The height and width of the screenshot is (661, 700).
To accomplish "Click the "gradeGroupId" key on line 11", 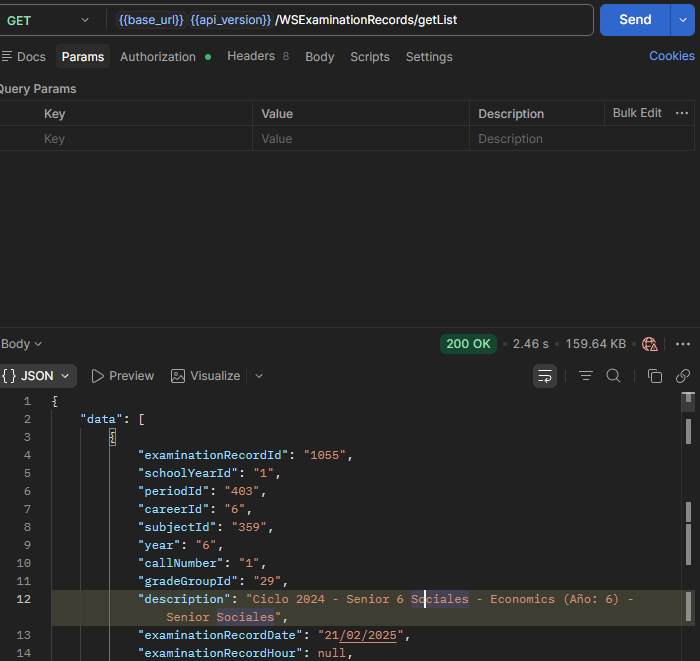I will [x=188, y=581].
